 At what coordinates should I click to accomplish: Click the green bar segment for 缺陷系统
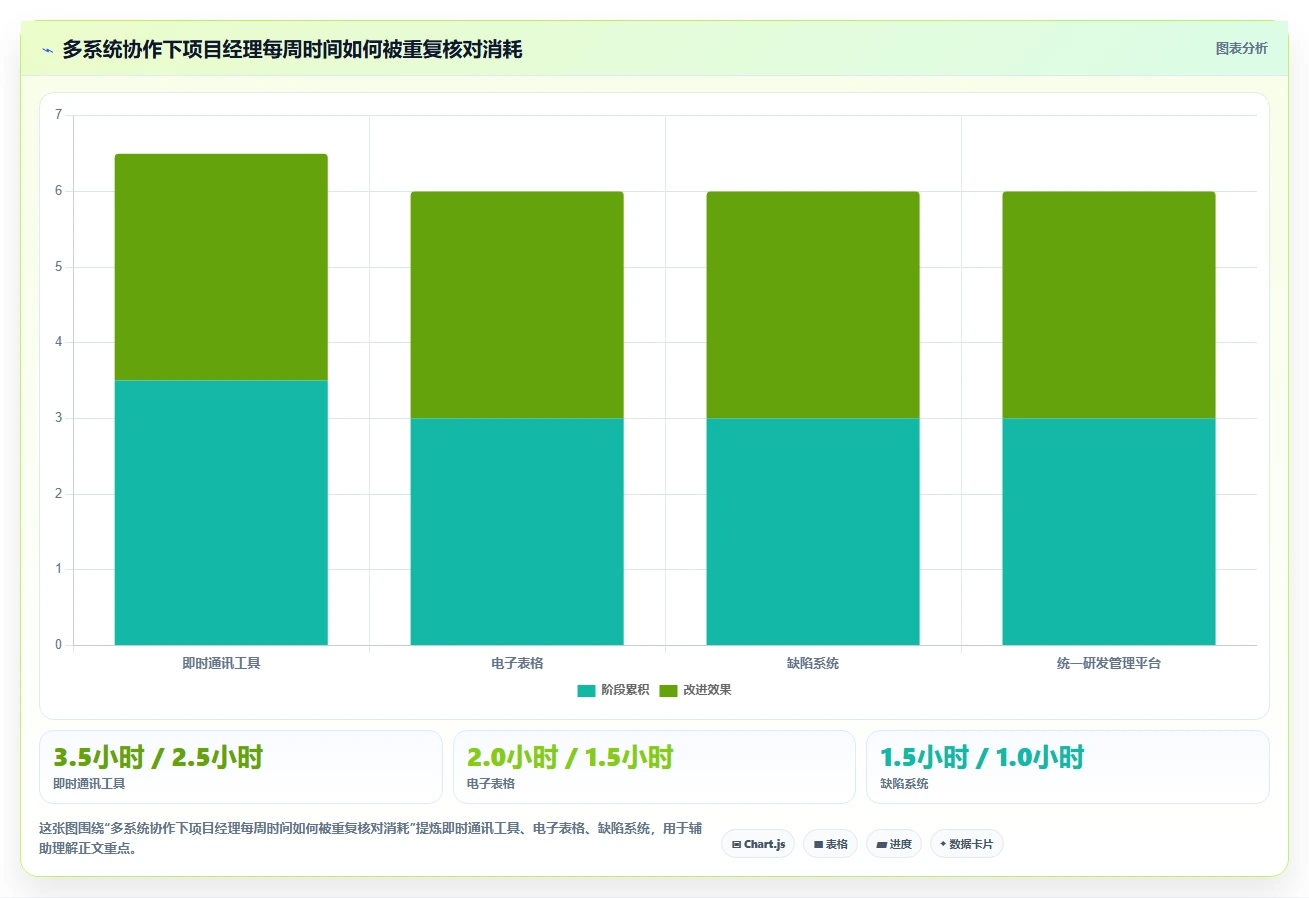(813, 304)
